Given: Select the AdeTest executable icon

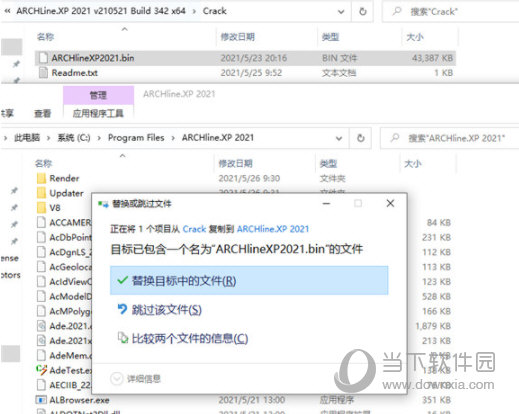Looking at the screenshot, I should click(x=41, y=370).
